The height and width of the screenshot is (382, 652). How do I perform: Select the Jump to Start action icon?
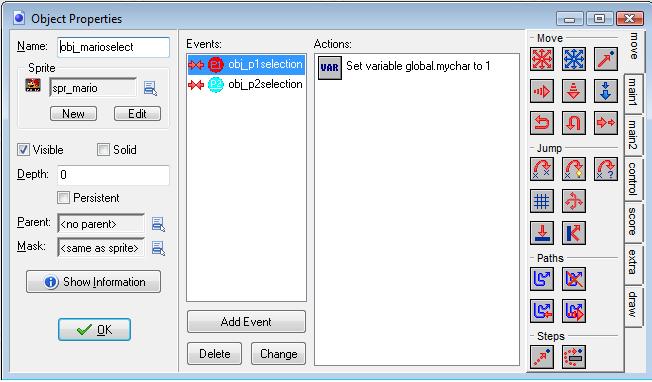574,169
